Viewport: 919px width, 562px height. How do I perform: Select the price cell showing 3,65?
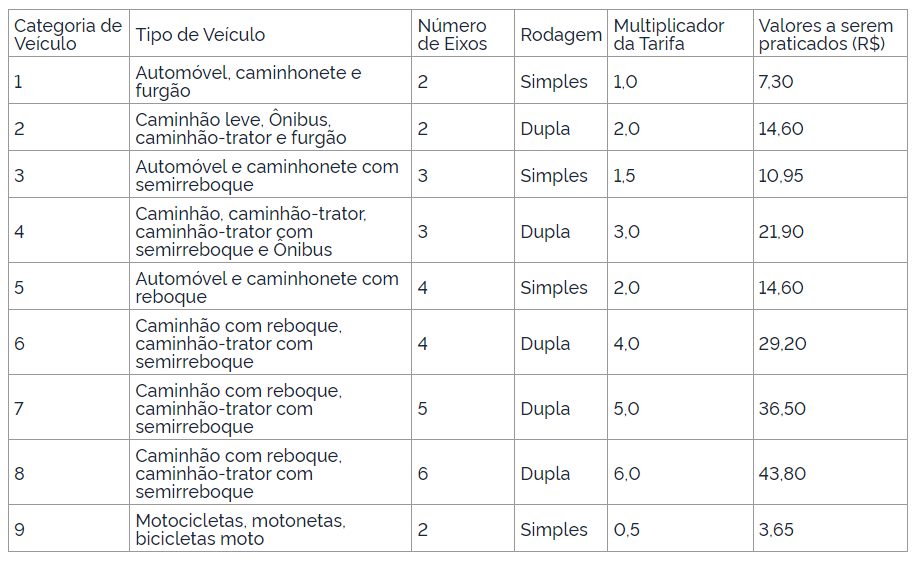tap(776, 530)
